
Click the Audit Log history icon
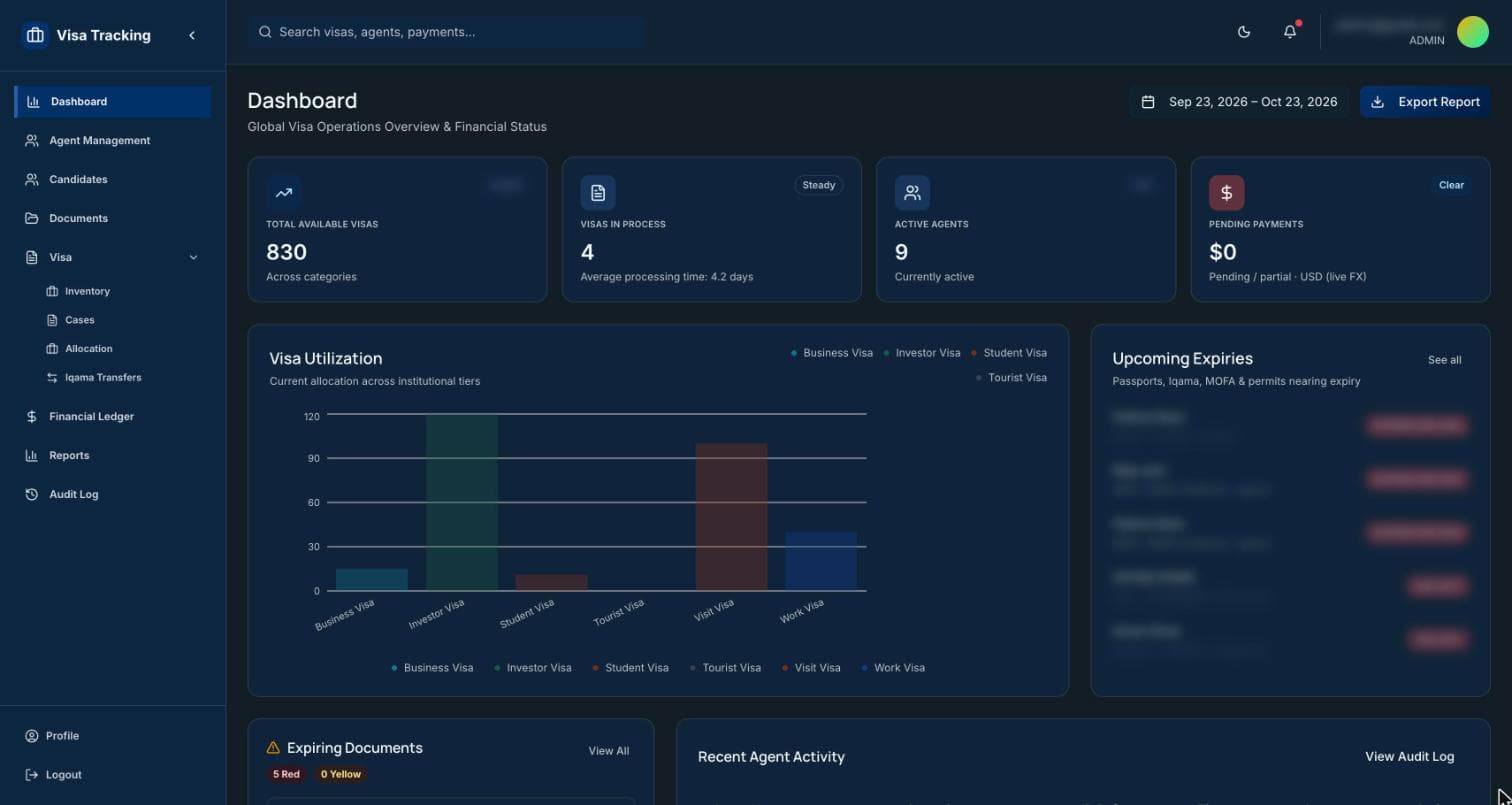(x=32, y=495)
